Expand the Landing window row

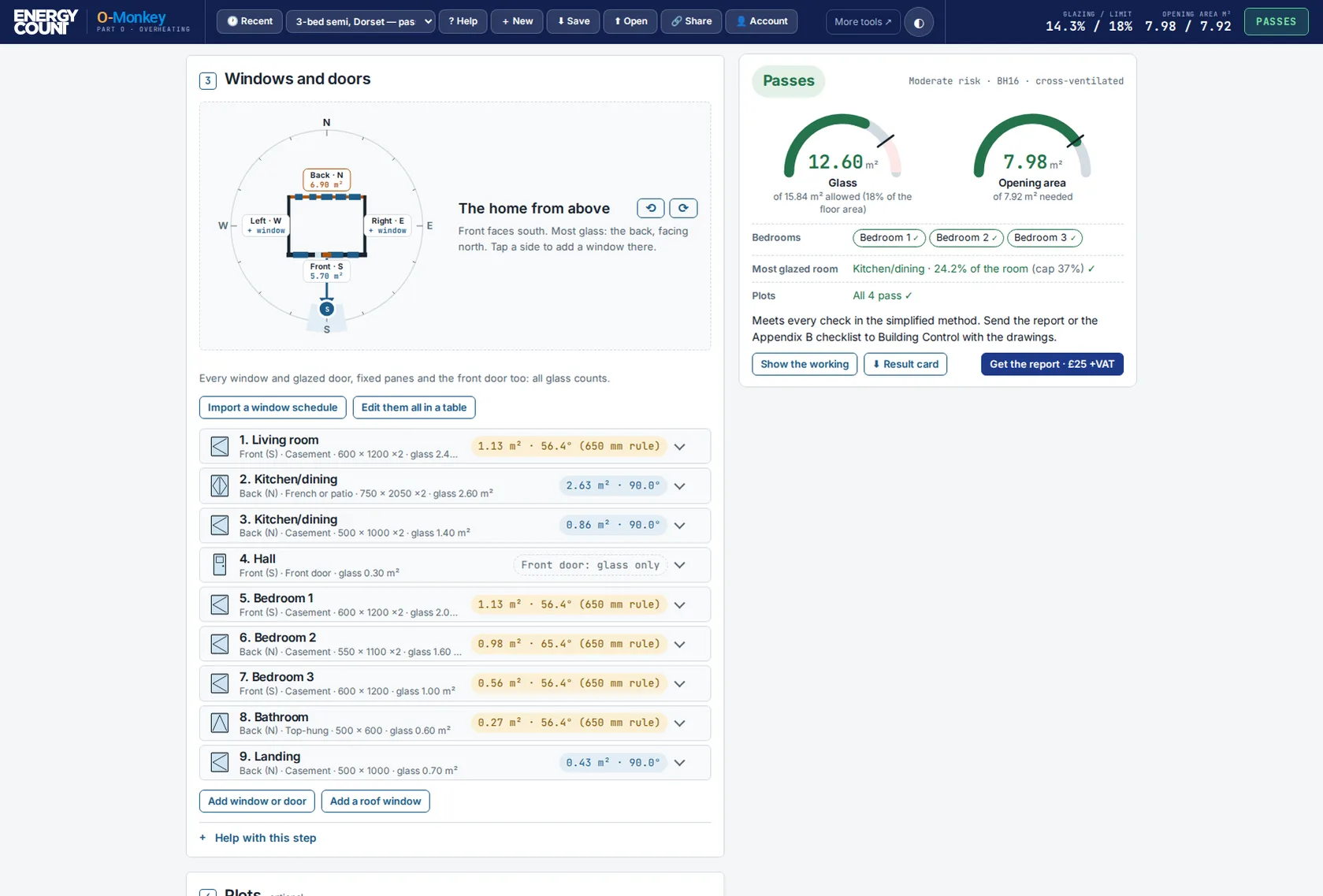[x=680, y=763]
